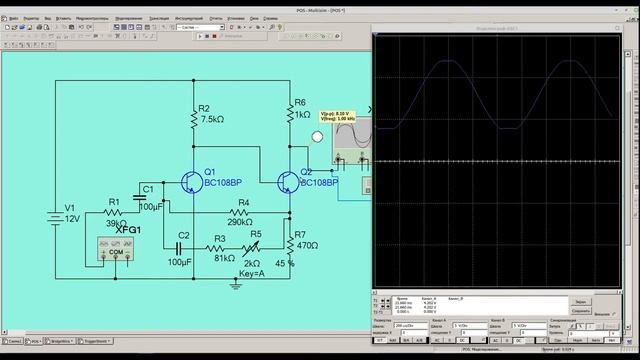
Task: Set Channel B coupling to AC
Action: [495, 340]
